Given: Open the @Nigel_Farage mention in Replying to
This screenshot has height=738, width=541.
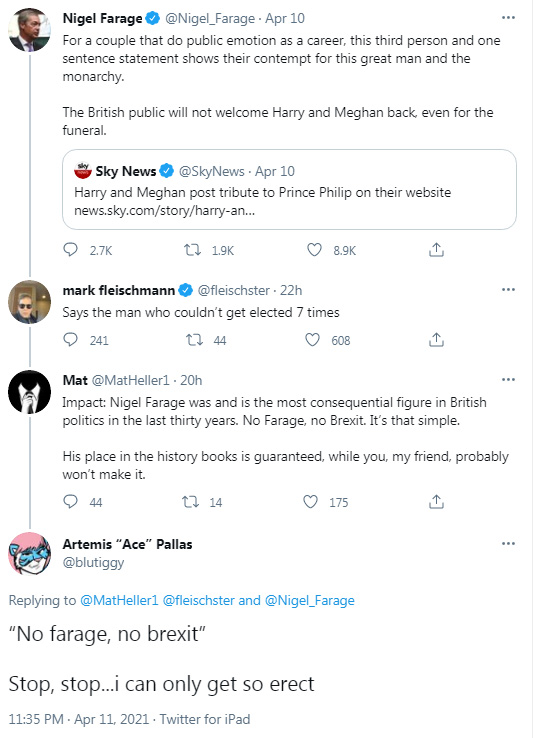Looking at the screenshot, I should coord(310,600).
